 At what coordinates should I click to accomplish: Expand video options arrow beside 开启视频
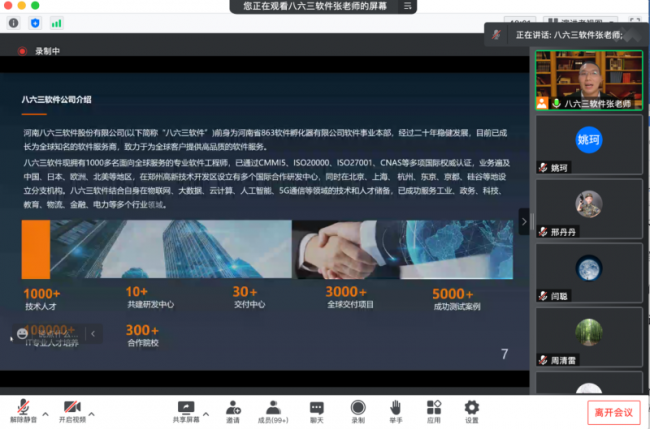point(92,411)
